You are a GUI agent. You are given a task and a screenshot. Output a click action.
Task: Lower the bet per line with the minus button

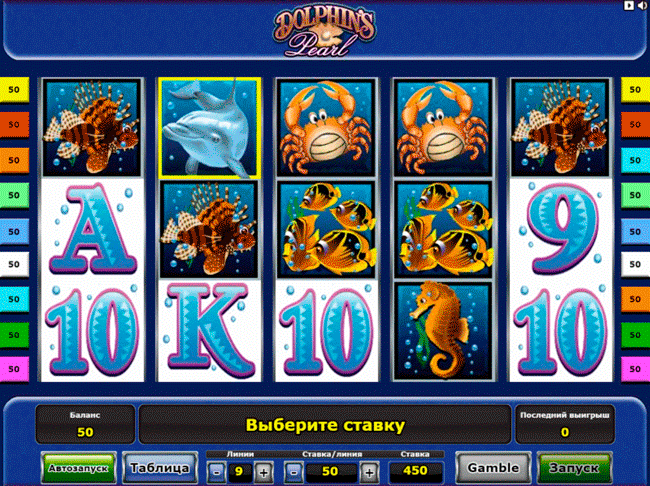294,472
